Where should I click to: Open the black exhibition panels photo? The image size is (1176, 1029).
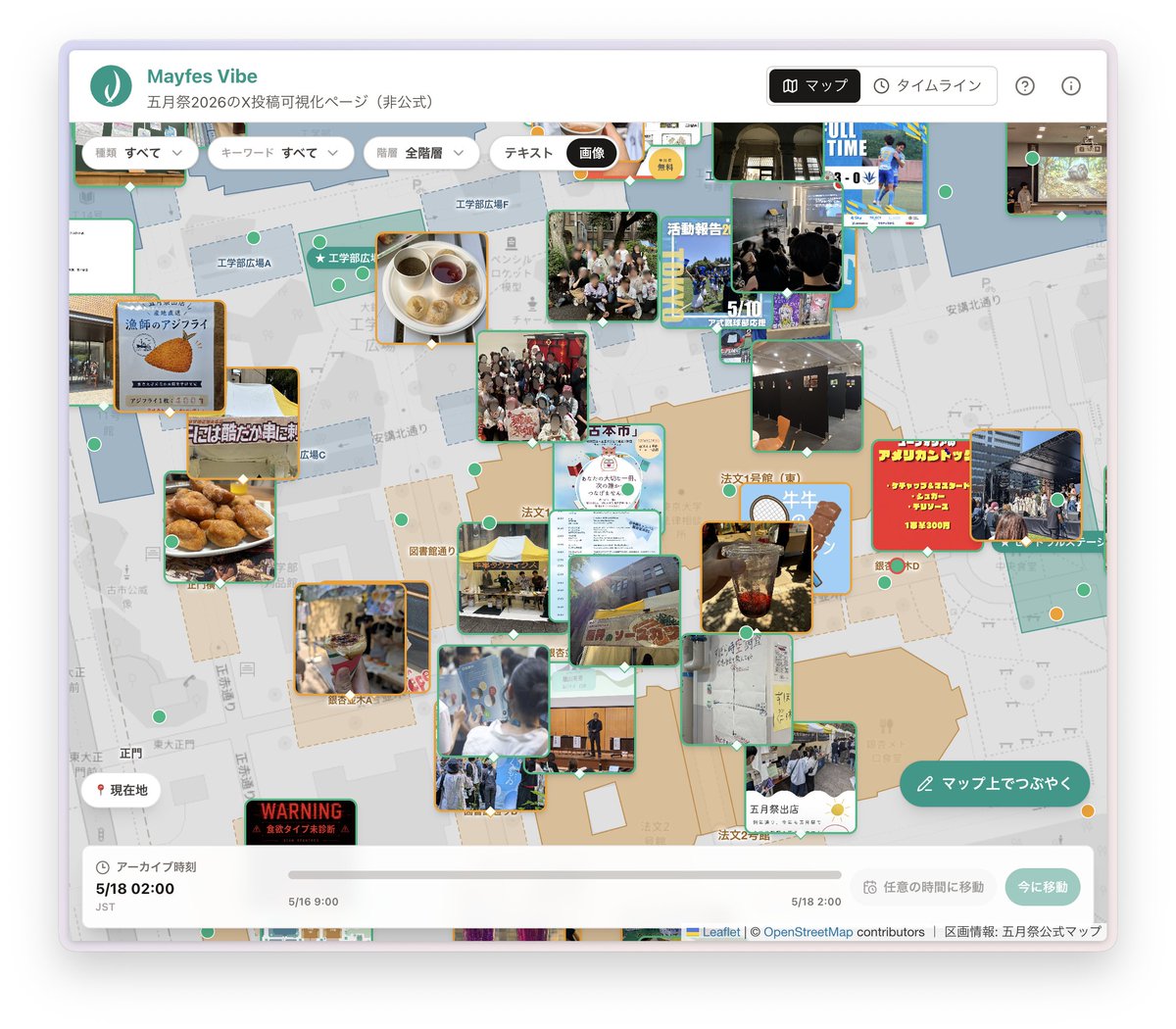click(807, 396)
